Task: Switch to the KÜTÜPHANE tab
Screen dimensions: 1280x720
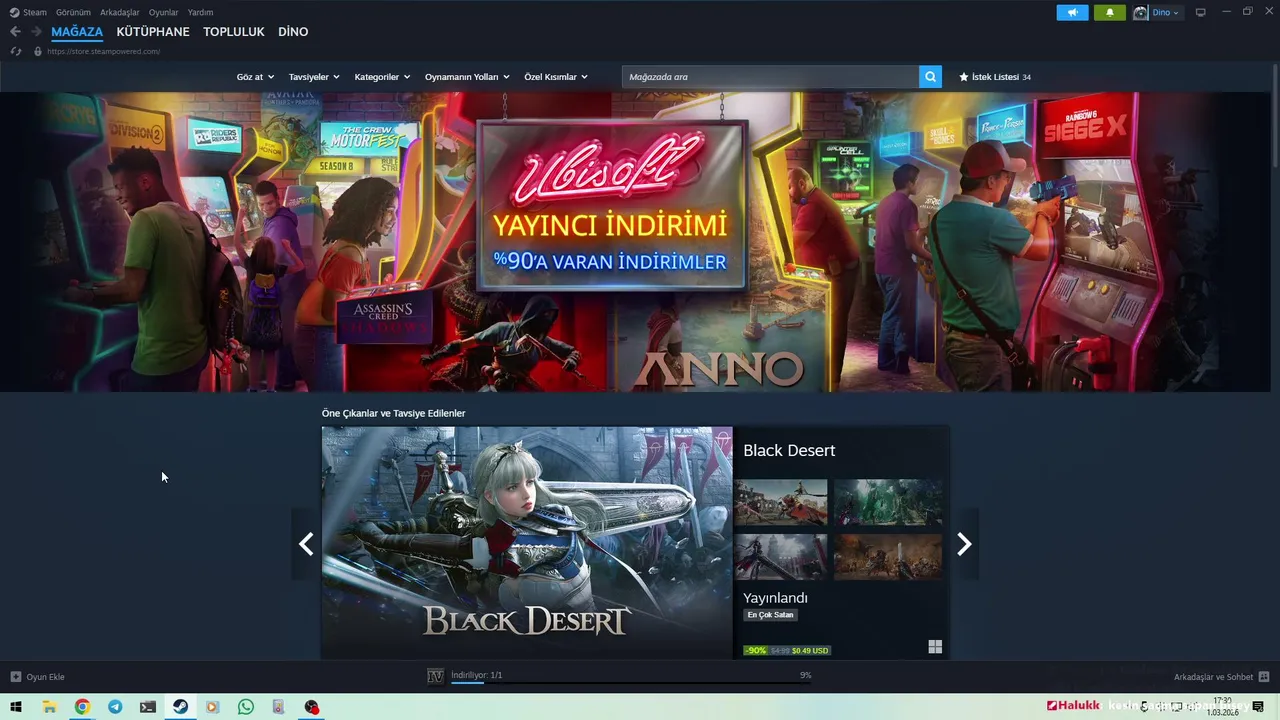Action: [x=153, y=32]
